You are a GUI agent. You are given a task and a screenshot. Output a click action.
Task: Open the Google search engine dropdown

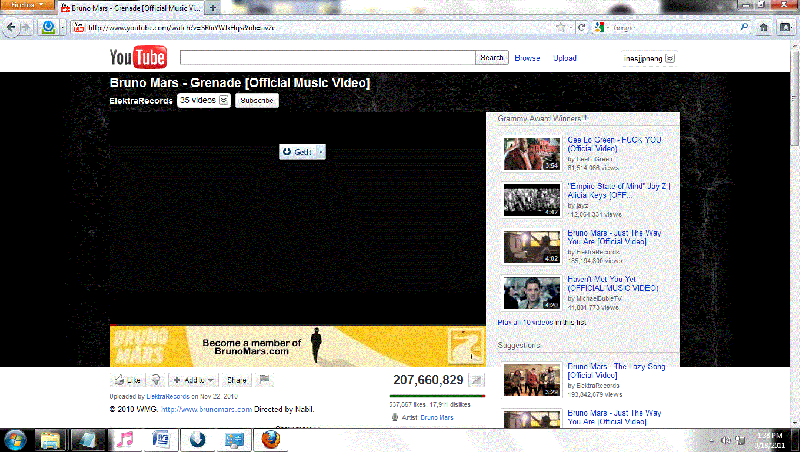coord(601,28)
